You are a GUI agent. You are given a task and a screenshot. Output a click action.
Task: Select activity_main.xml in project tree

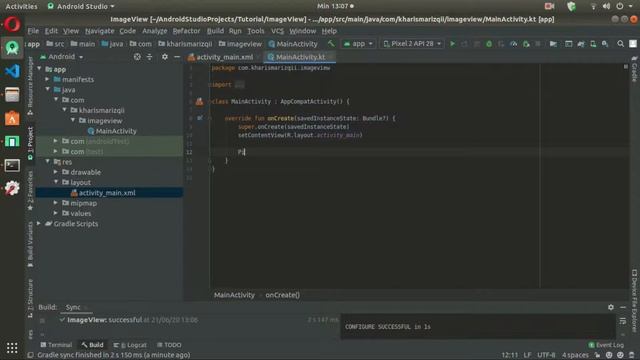click(107, 193)
